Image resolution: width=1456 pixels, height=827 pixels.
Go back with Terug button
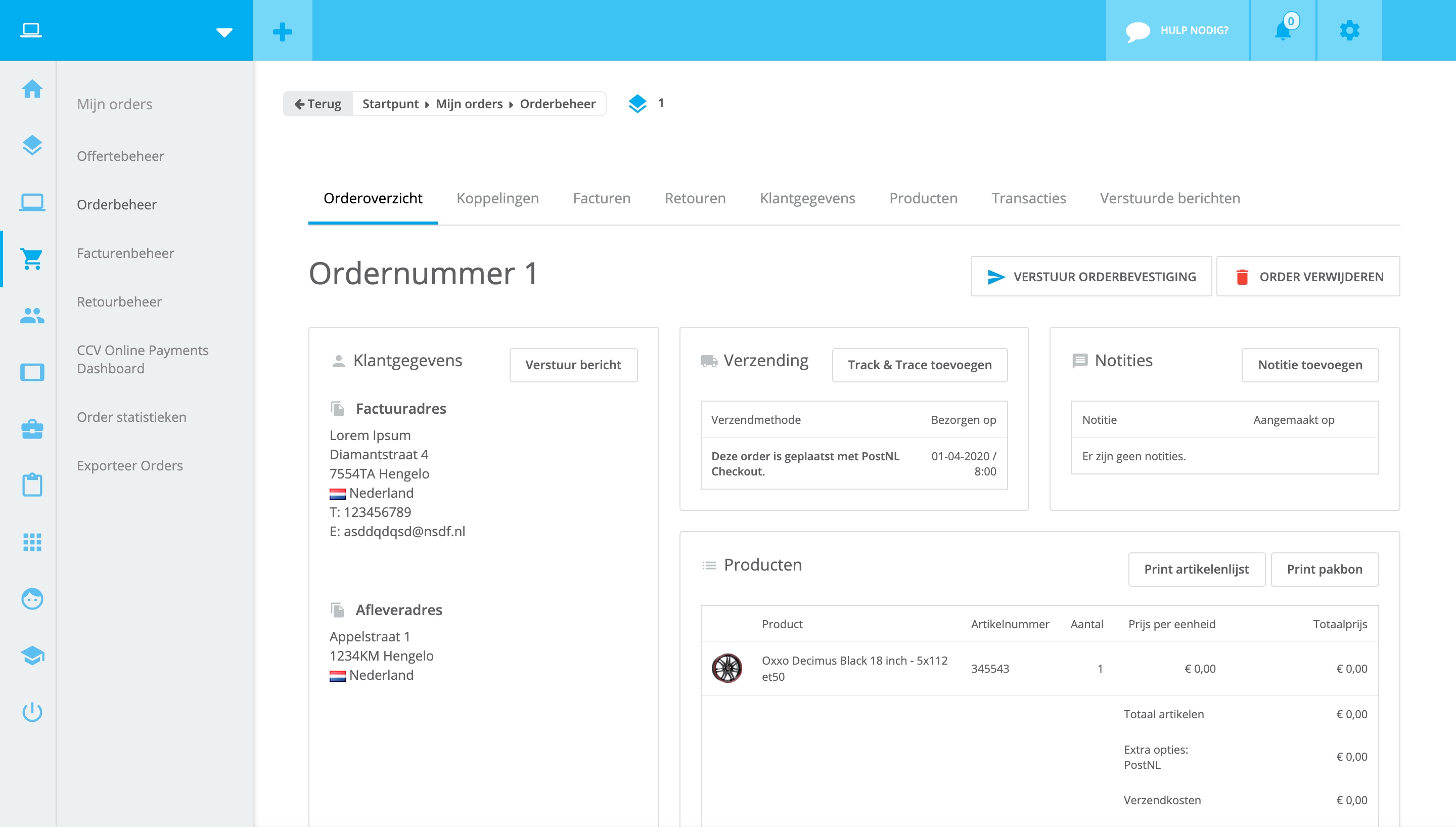point(318,104)
